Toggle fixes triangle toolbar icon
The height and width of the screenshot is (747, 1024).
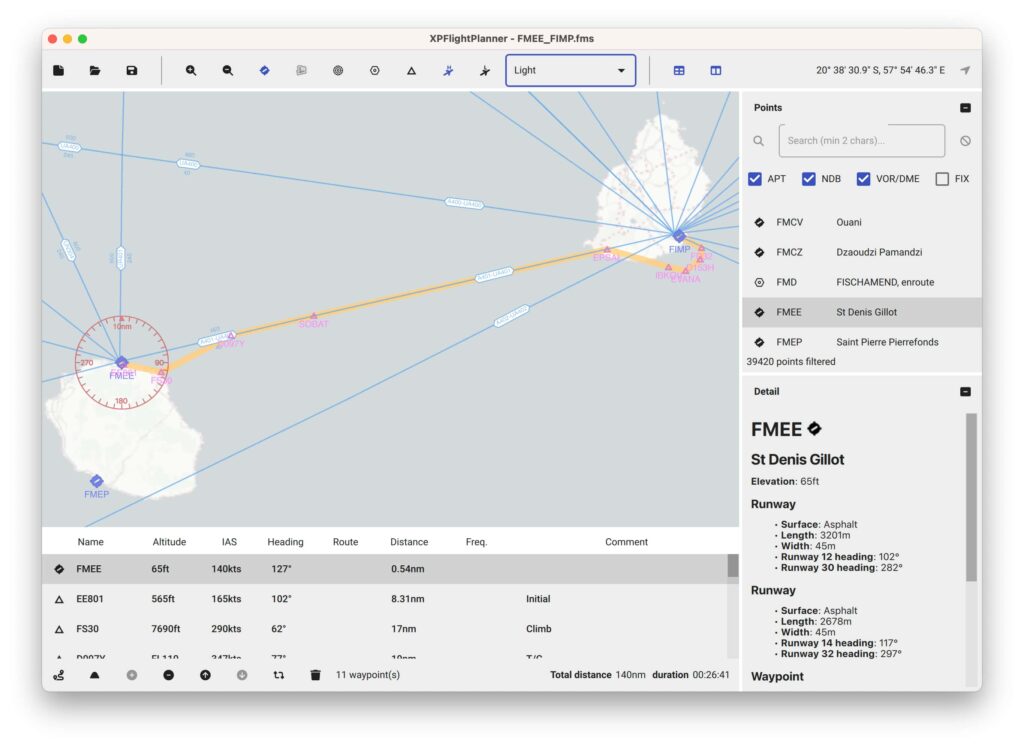(x=411, y=71)
